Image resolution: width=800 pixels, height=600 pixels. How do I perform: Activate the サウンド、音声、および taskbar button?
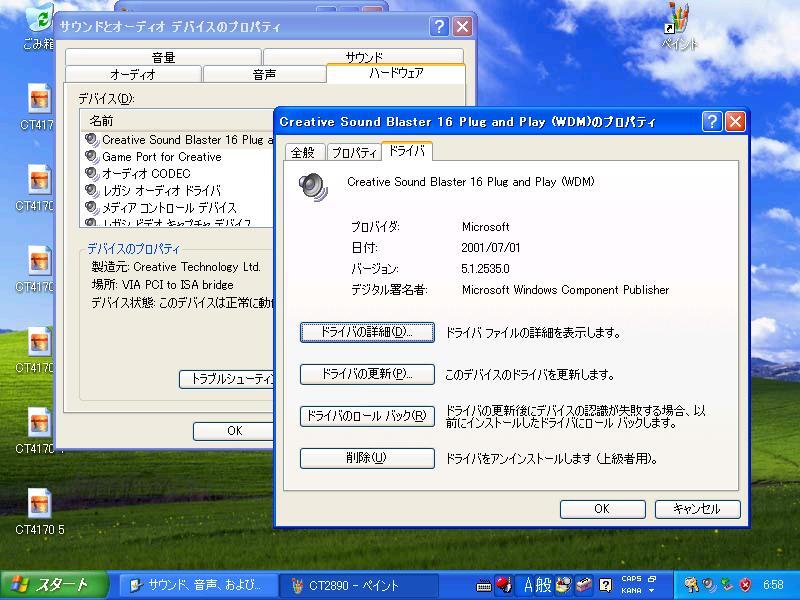tap(199, 585)
